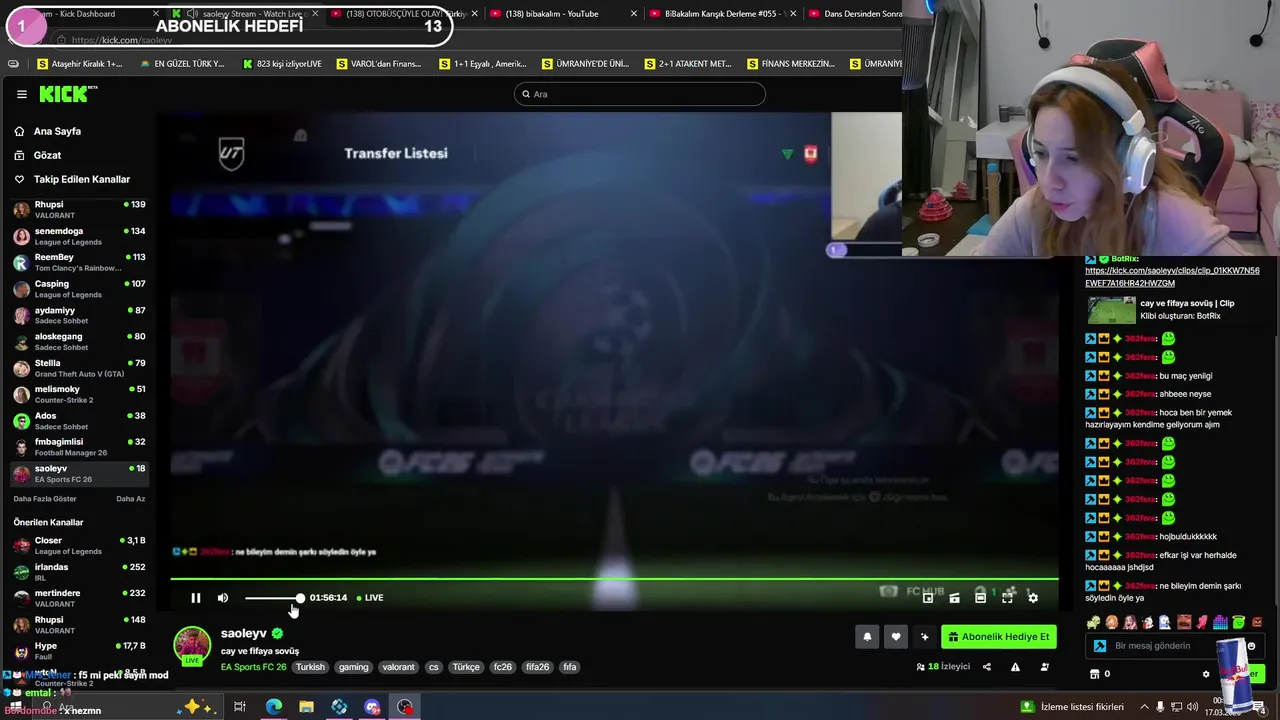Toggle notification bell for saoleyv
Screen dimensions: 1280x720
(x=867, y=637)
